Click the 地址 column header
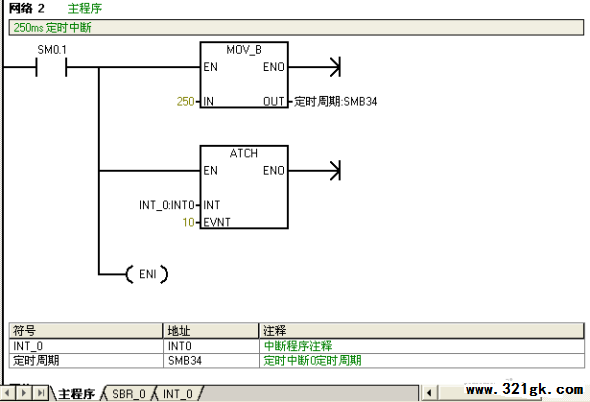The height and width of the screenshot is (402, 590). [x=211, y=331]
